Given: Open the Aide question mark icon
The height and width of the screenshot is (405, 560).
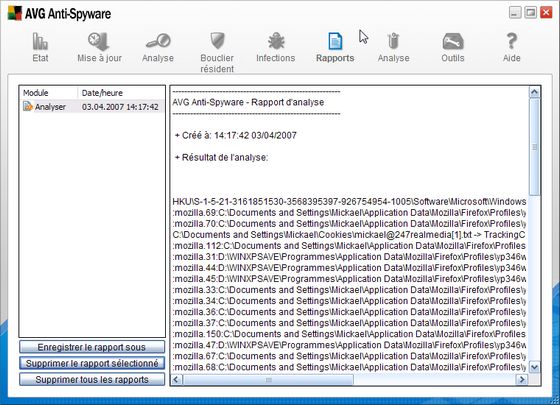Looking at the screenshot, I should [511, 41].
